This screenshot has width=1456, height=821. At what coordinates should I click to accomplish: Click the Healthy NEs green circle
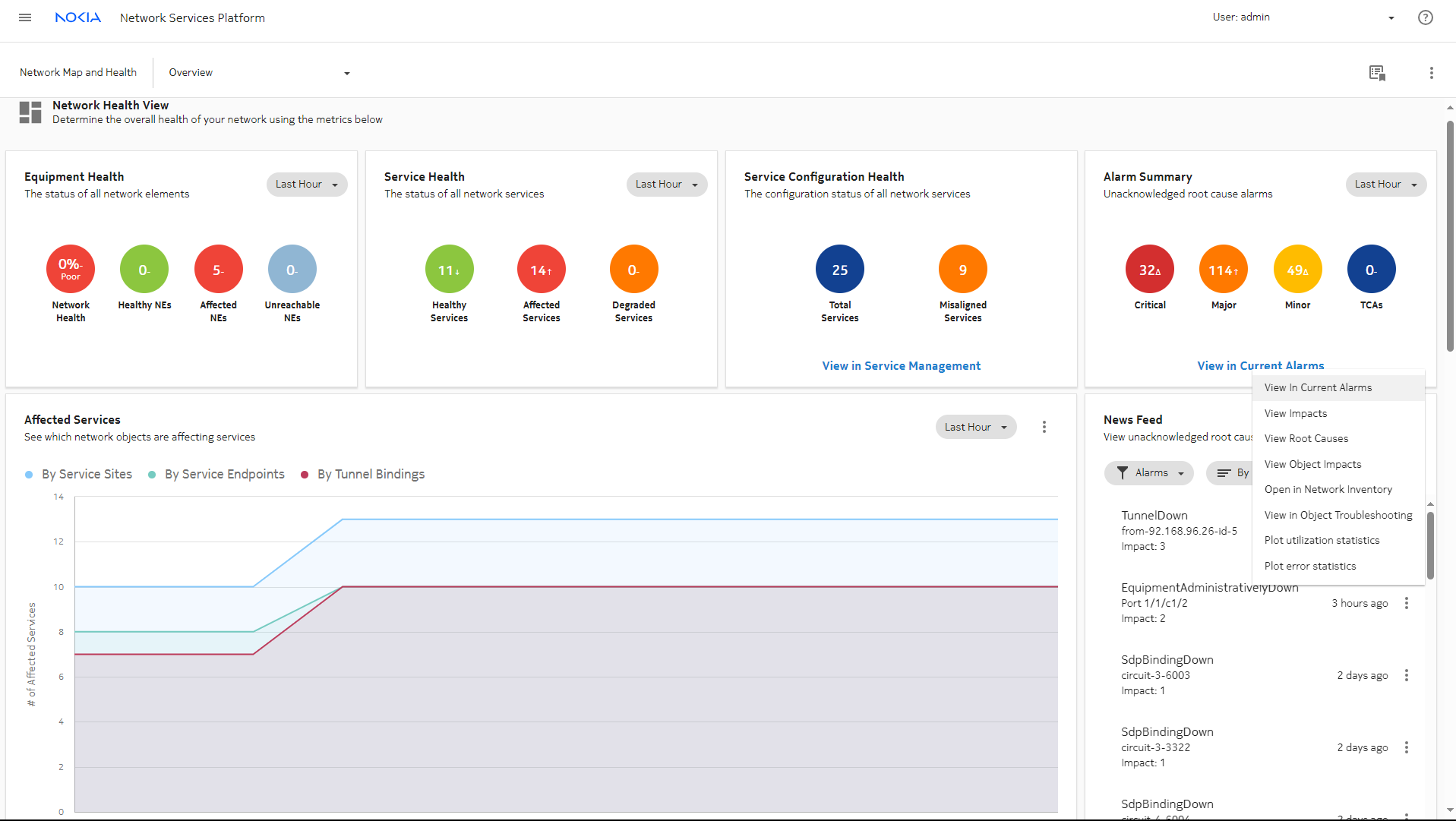(x=144, y=269)
